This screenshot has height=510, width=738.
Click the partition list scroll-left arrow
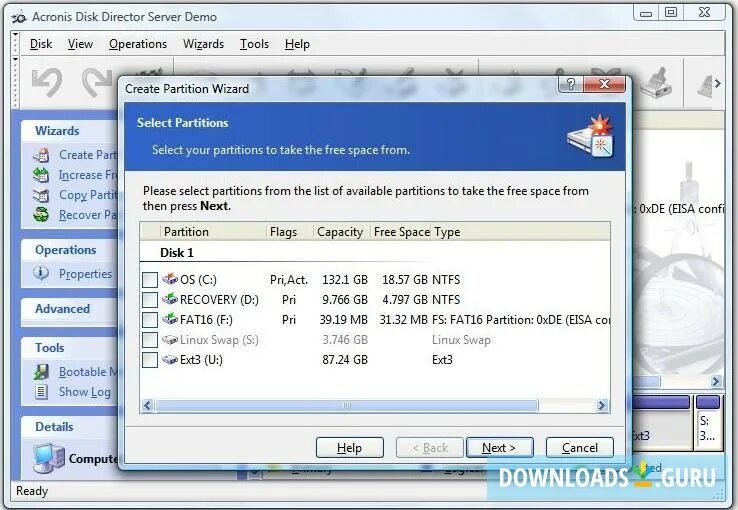[148, 405]
